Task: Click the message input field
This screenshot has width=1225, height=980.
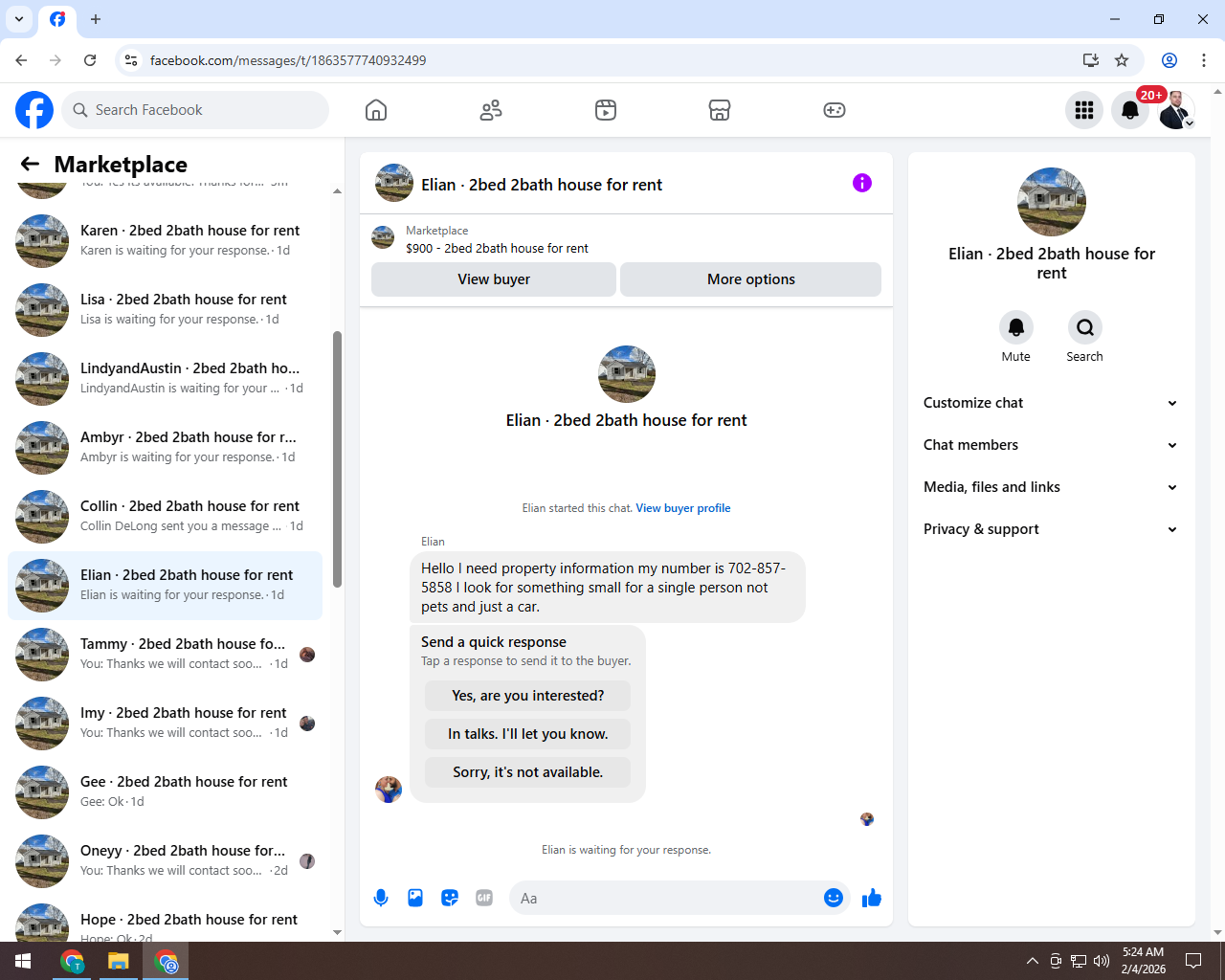Action: coord(667,898)
